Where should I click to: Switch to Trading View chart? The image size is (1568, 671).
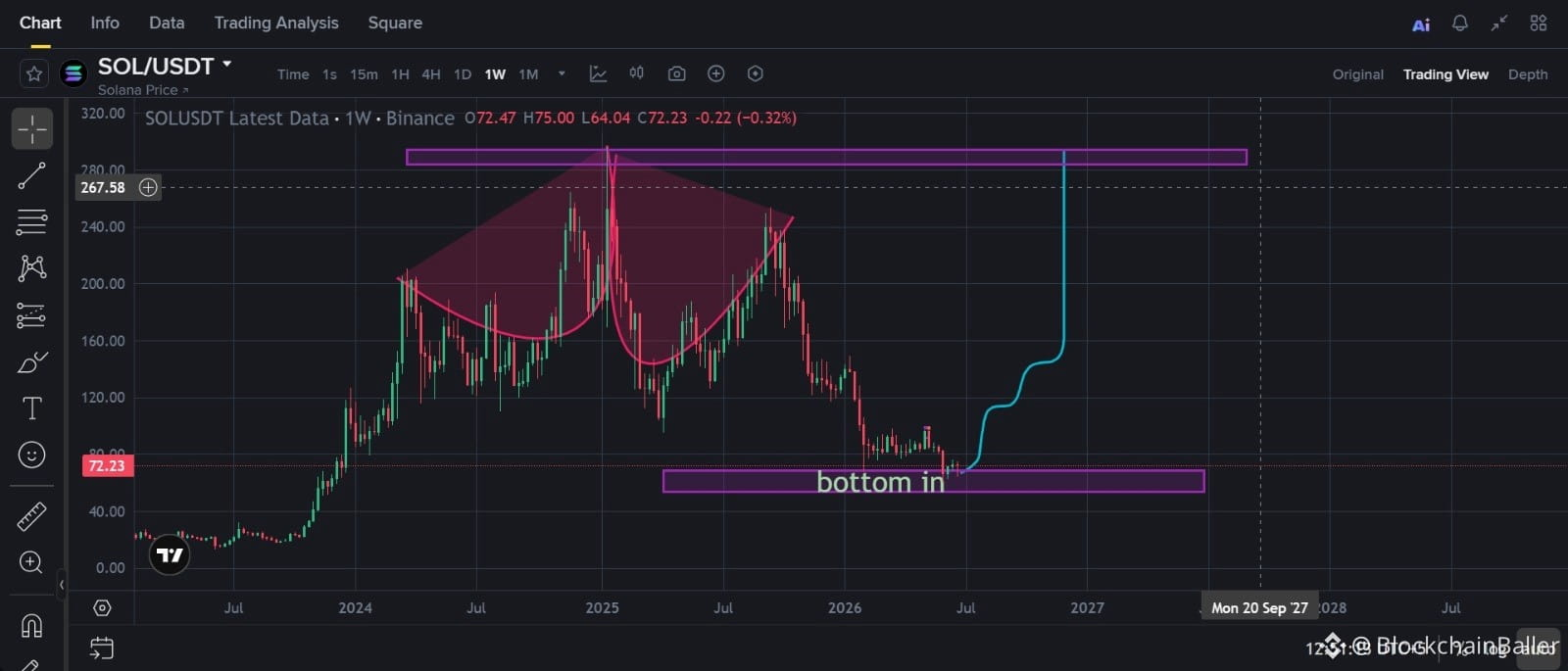click(x=1445, y=74)
